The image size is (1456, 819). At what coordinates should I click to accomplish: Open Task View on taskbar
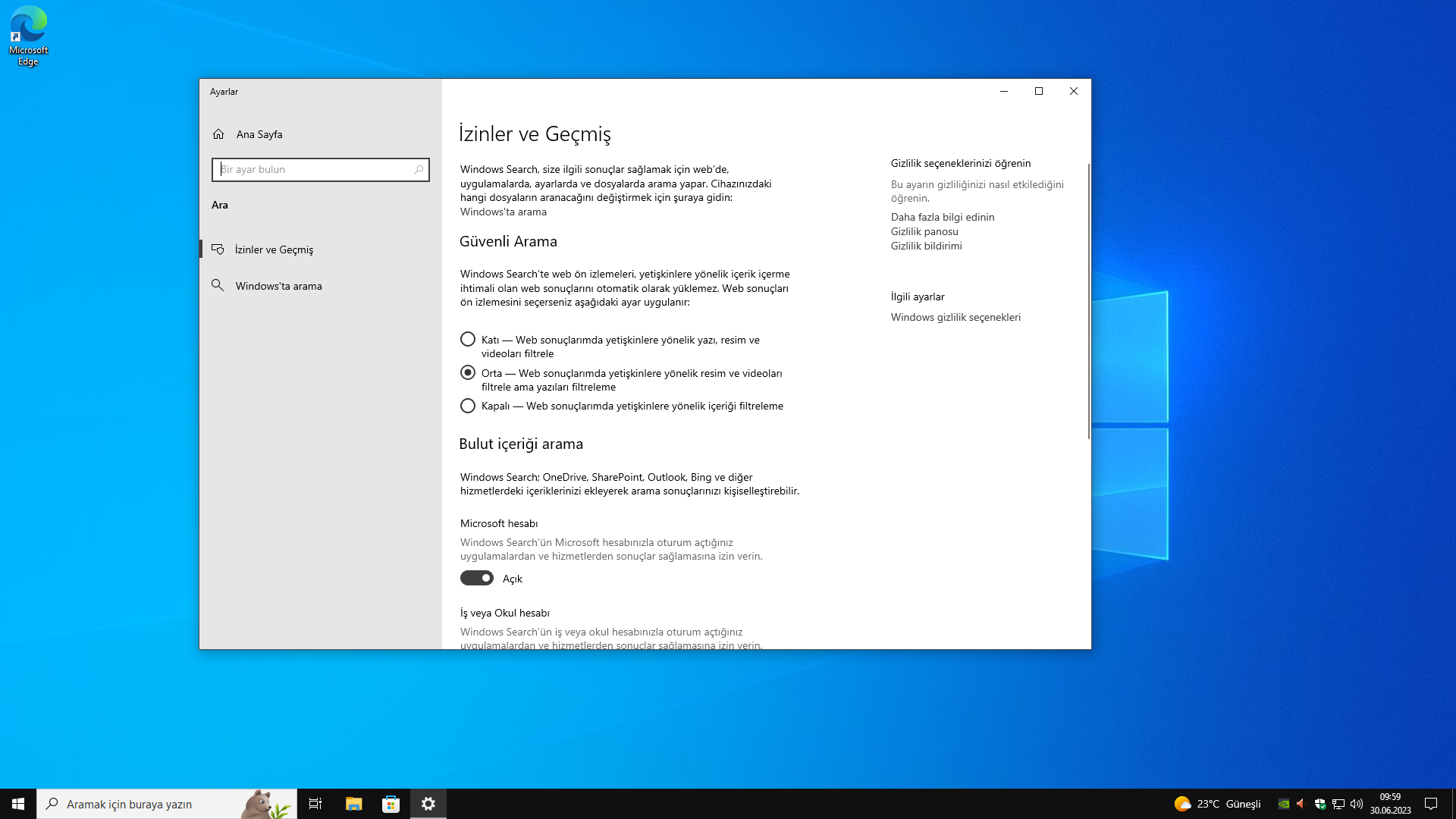coord(315,804)
